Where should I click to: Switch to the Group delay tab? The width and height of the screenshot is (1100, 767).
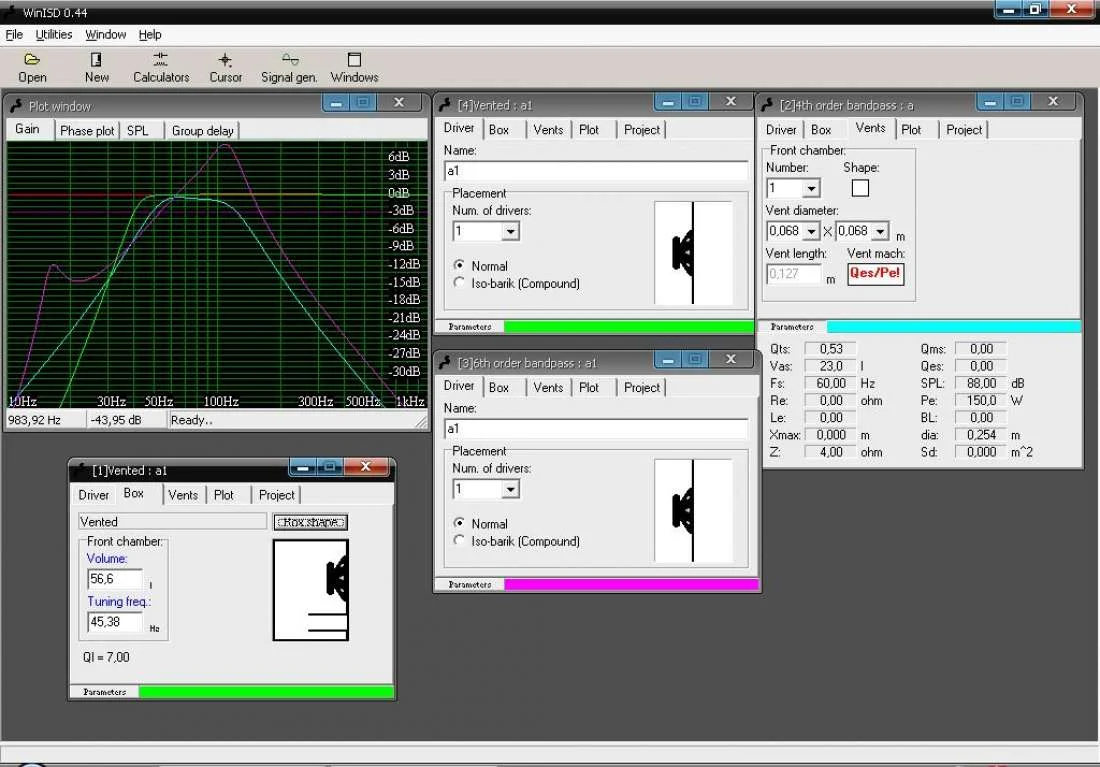[202, 130]
